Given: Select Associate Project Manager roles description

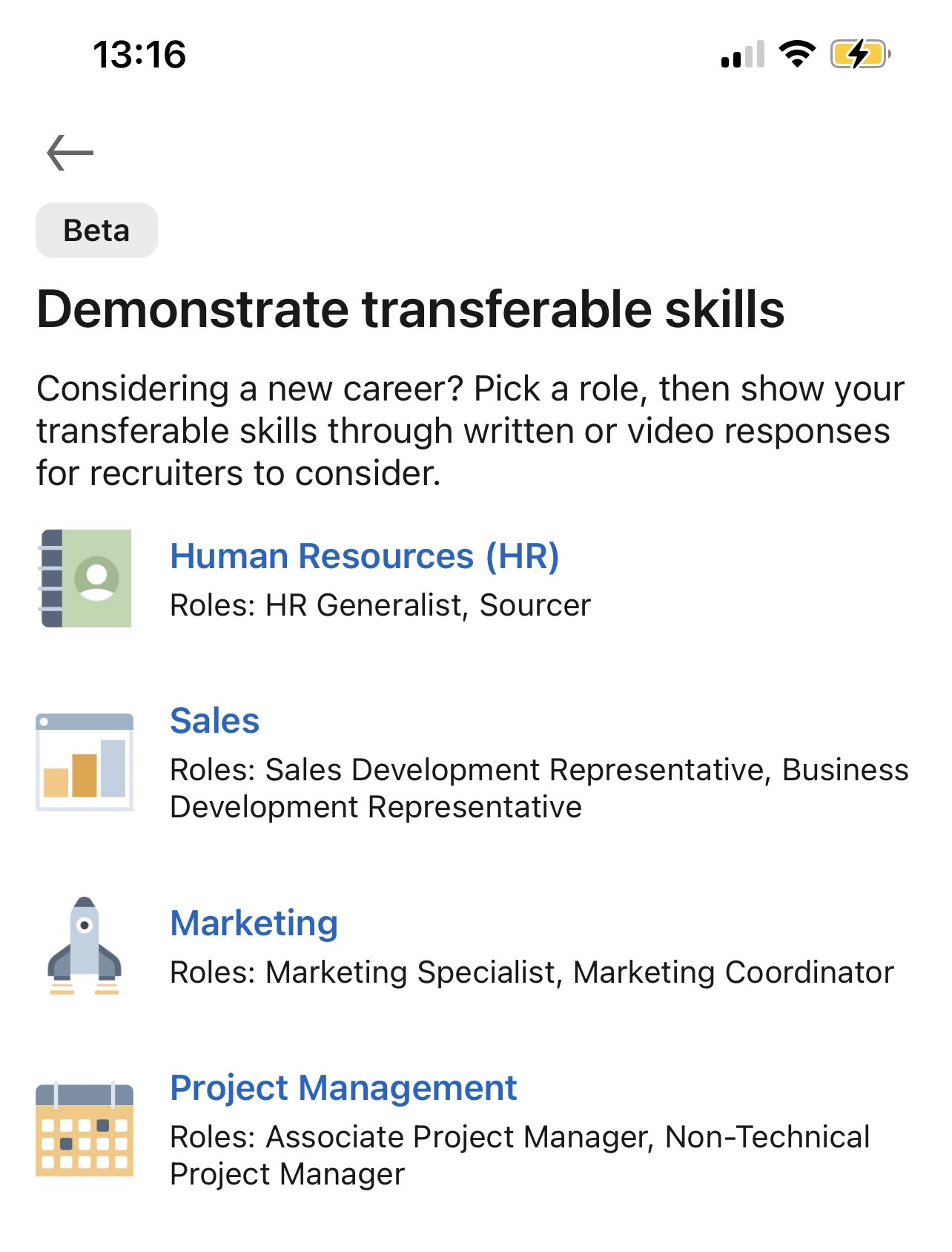Looking at the screenshot, I should [x=520, y=1156].
